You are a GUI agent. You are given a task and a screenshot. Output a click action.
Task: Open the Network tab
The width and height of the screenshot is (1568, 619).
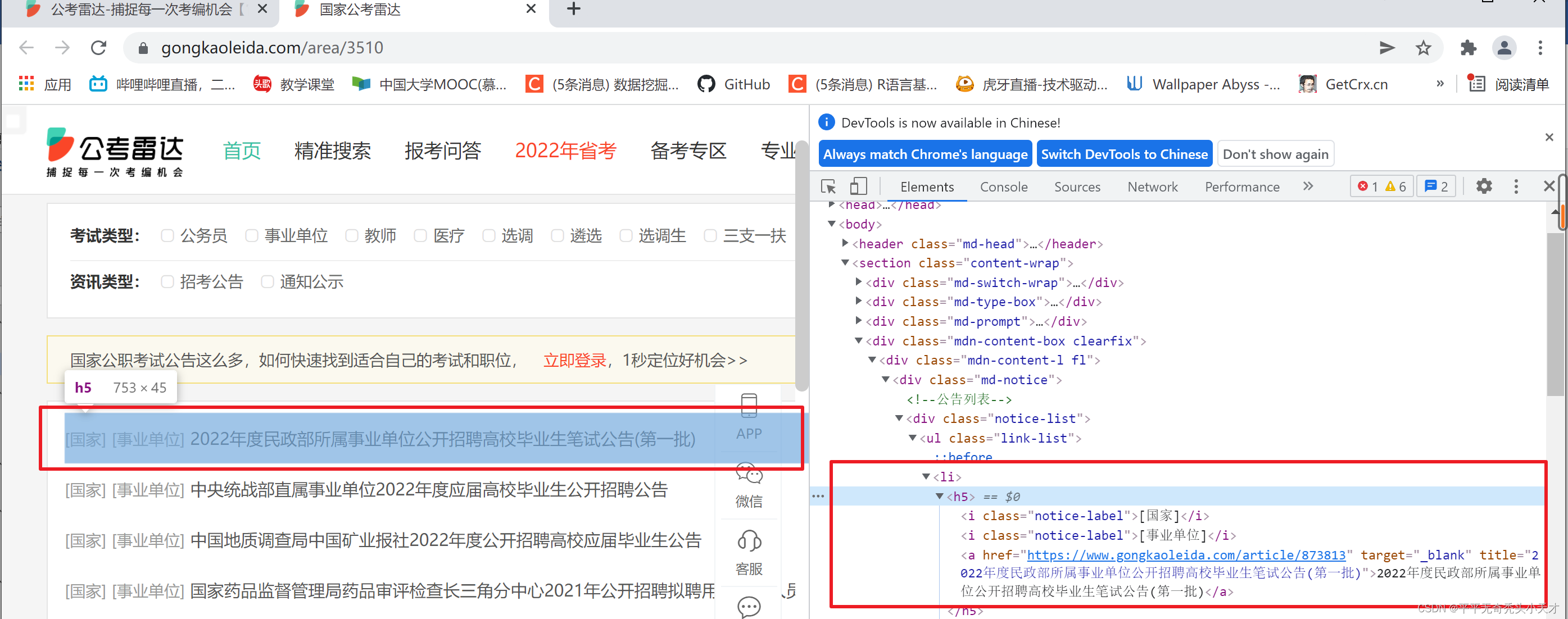tap(1152, 187)
